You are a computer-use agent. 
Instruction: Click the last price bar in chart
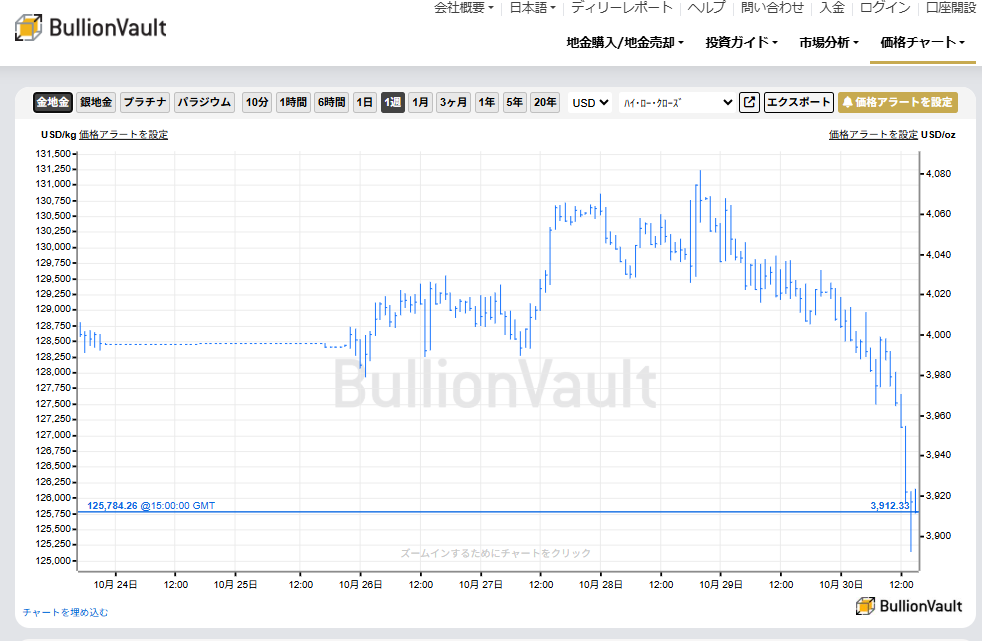(x=915, y=500)
